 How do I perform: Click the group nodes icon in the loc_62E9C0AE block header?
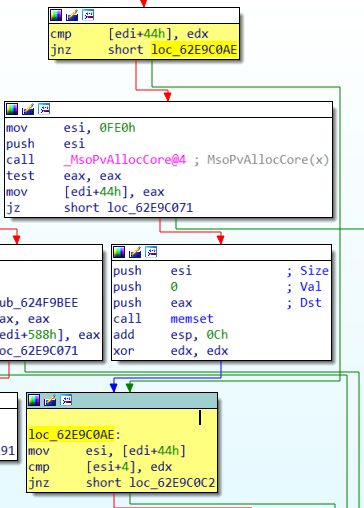[x=66, y=400]
